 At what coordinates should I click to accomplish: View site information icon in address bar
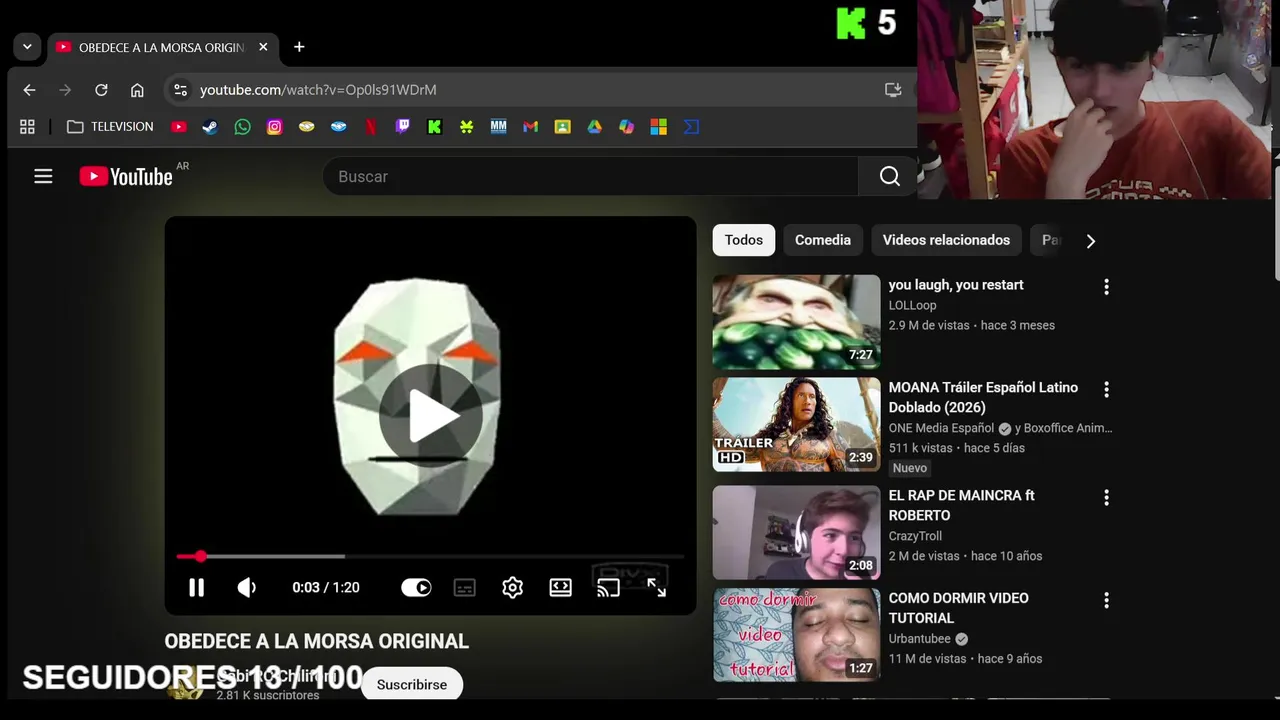(180, 90)
